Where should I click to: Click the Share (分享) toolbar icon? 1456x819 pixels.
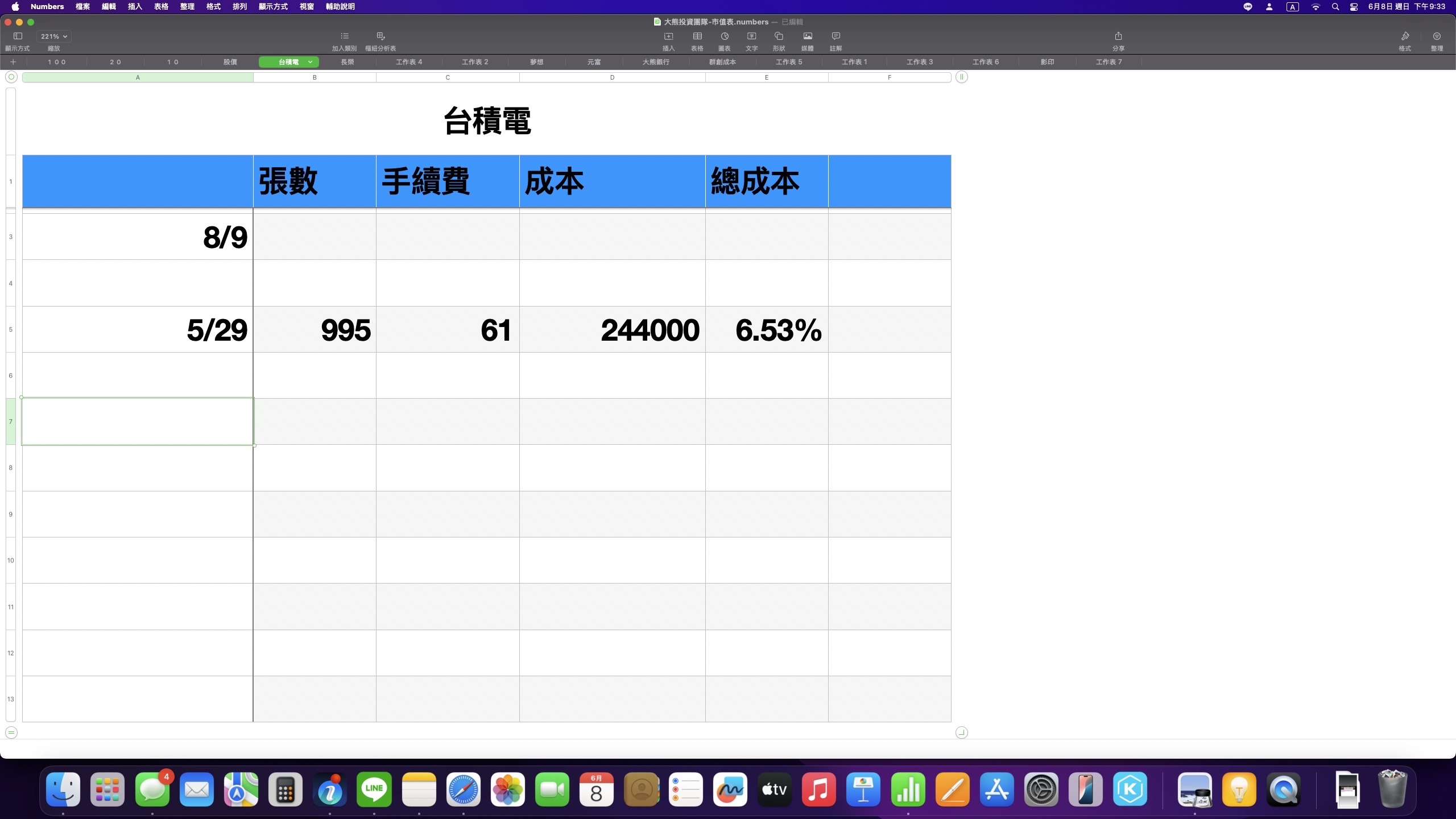[x=1118, y=36]
